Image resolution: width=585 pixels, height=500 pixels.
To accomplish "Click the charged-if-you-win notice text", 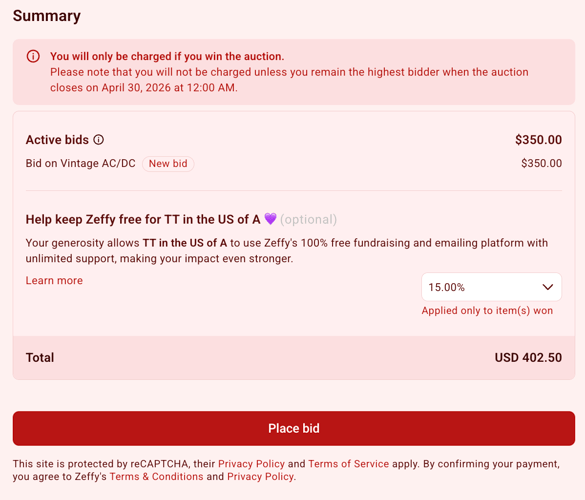I will (167, 56).
